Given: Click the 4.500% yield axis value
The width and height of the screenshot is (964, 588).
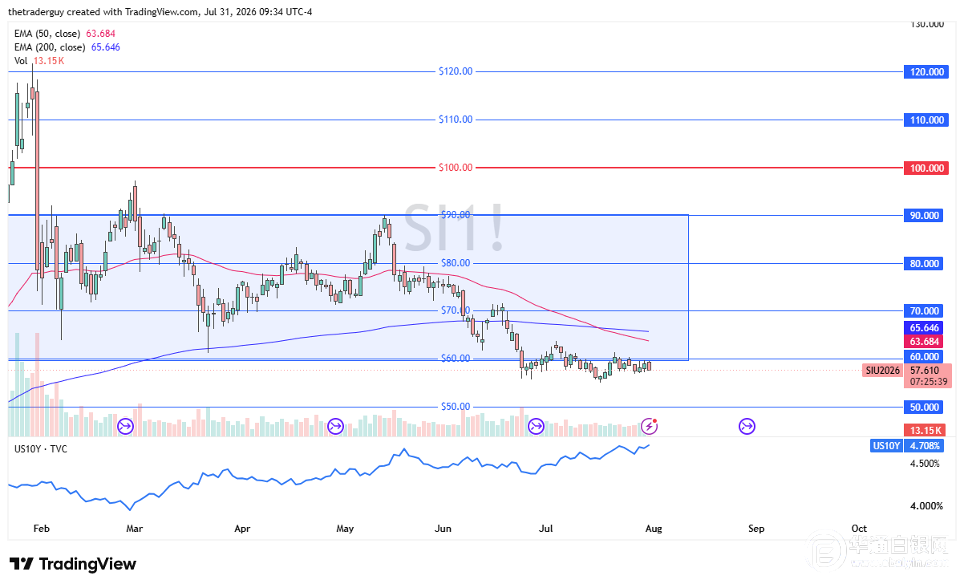Looking at the screenshot, I should click(x=924, y=463).
